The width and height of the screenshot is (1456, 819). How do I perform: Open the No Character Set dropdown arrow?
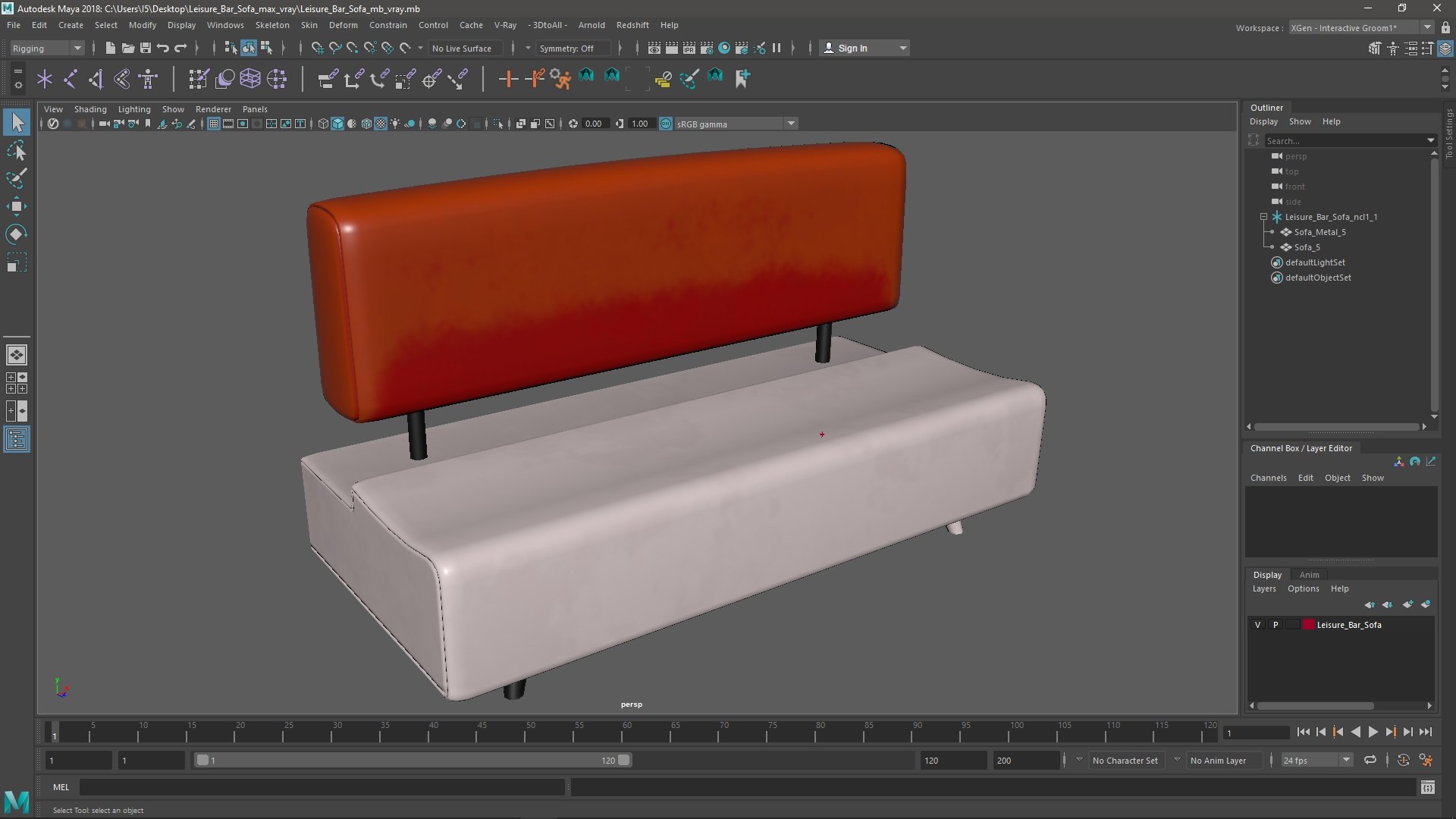[x=1079, y=760]
